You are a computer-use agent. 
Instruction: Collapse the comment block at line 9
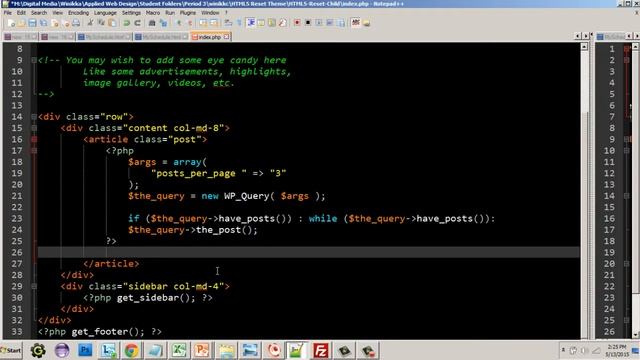tap(34, 60)
